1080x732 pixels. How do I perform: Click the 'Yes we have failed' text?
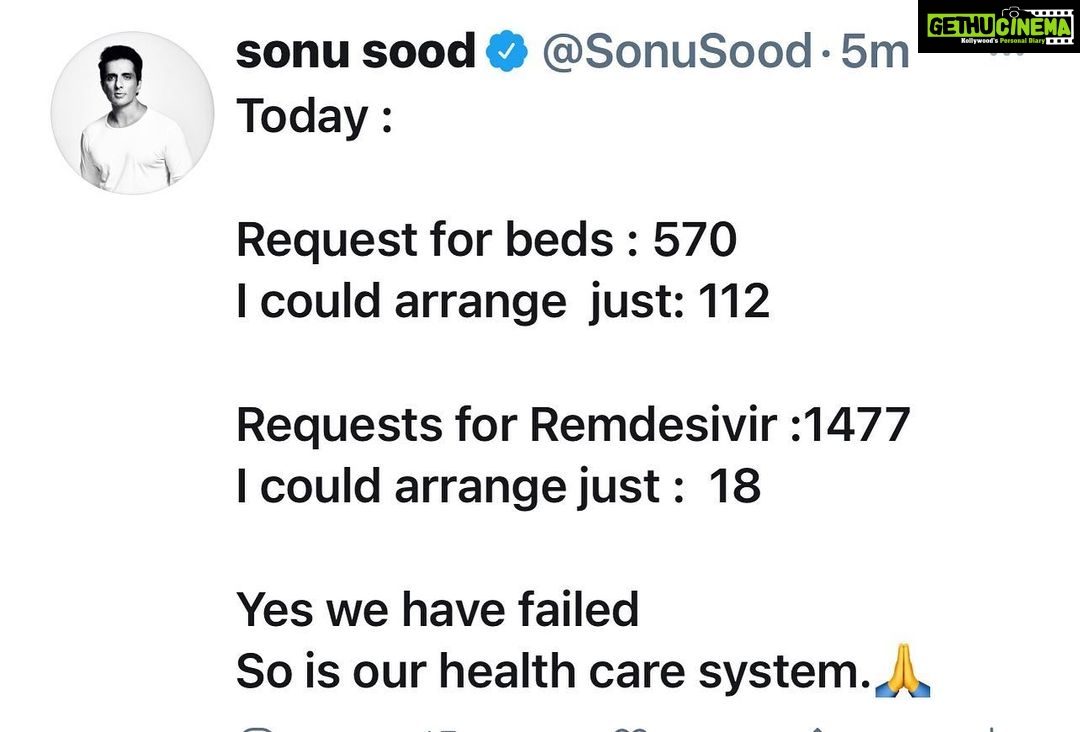pyautogui.click(x=437, y=609)
